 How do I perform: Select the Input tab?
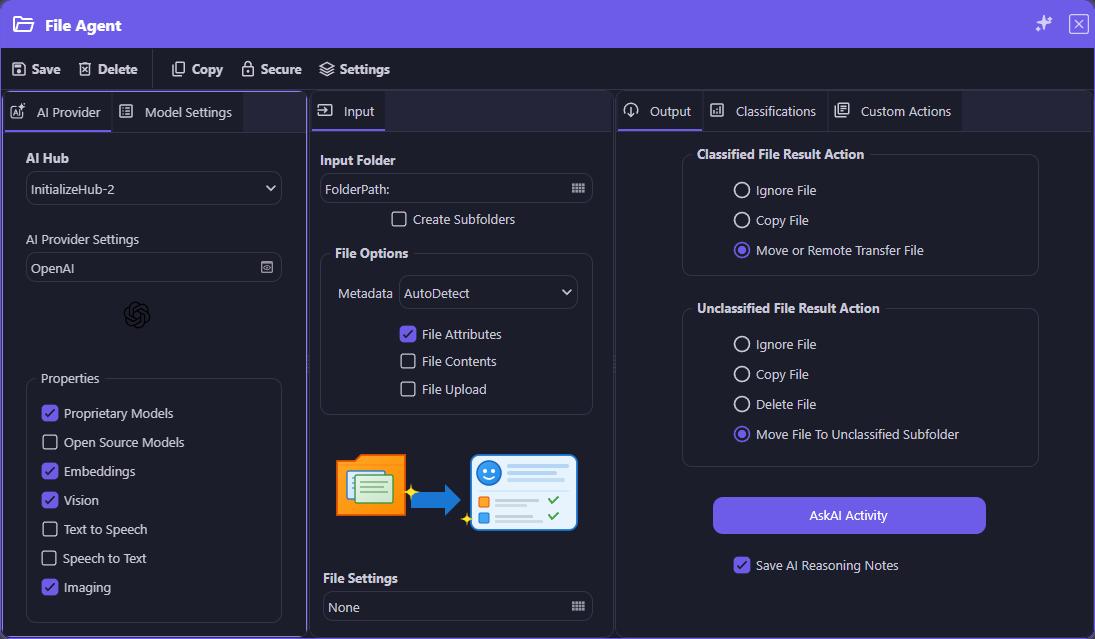point(348,111)
